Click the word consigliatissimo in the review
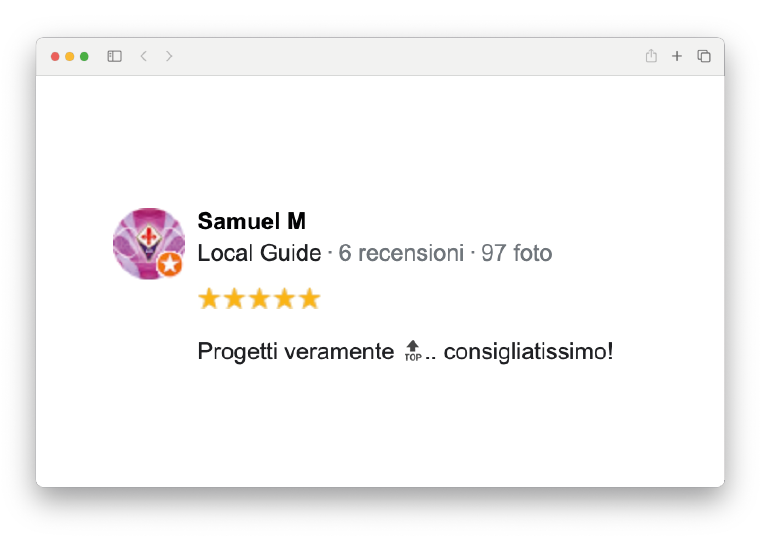This screenshot has width=760, height=550. (528, 352)
